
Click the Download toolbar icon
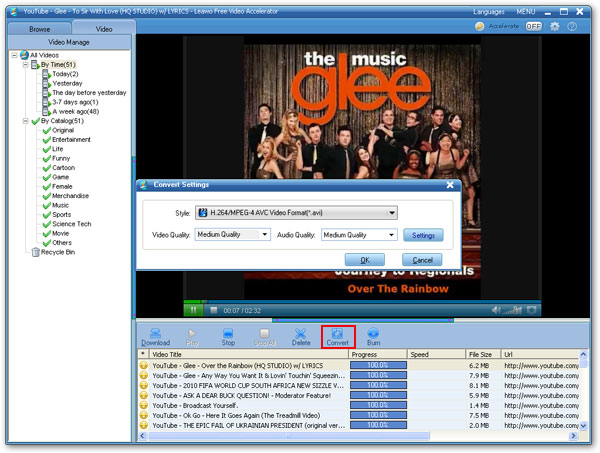click(155, 337)
